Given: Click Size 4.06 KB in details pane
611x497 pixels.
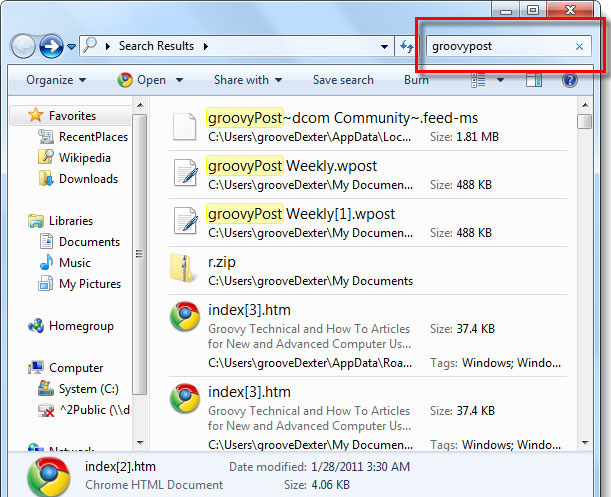Looking at the screenshot, I should [330, 485].
